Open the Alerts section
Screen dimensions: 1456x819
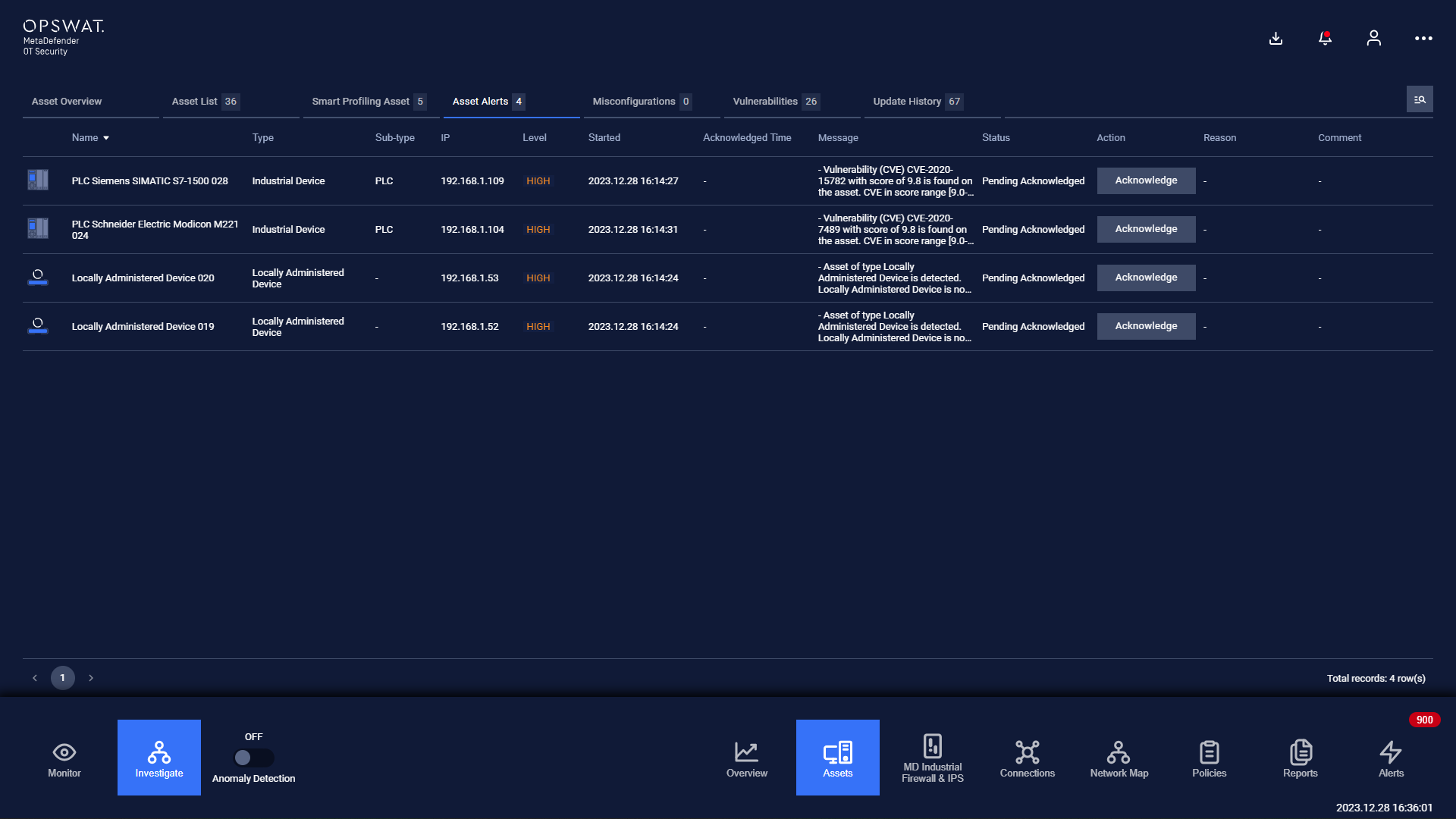pos(1392,758)
